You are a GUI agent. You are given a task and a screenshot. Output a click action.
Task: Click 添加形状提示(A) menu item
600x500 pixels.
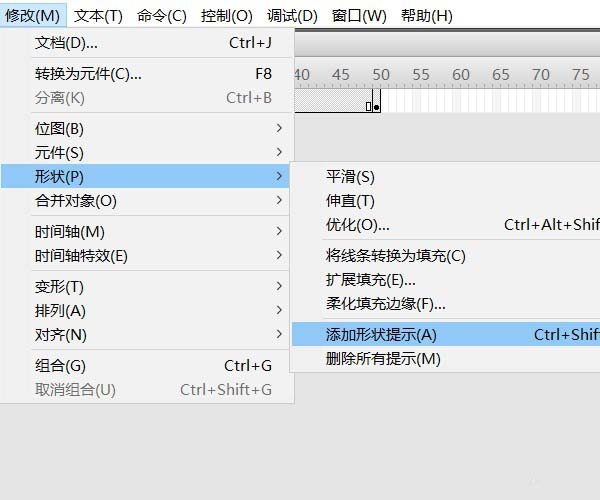[x=446, y=334]
